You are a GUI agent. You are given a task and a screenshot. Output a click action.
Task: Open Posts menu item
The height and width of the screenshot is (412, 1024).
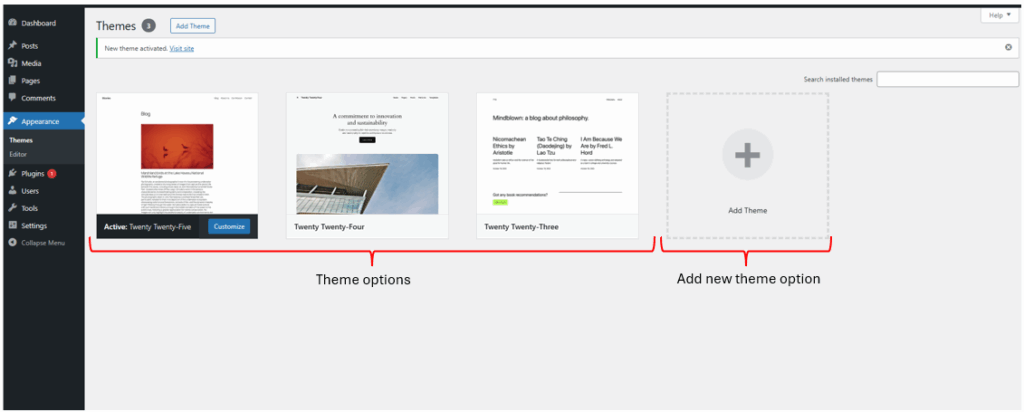coord(43,46)
